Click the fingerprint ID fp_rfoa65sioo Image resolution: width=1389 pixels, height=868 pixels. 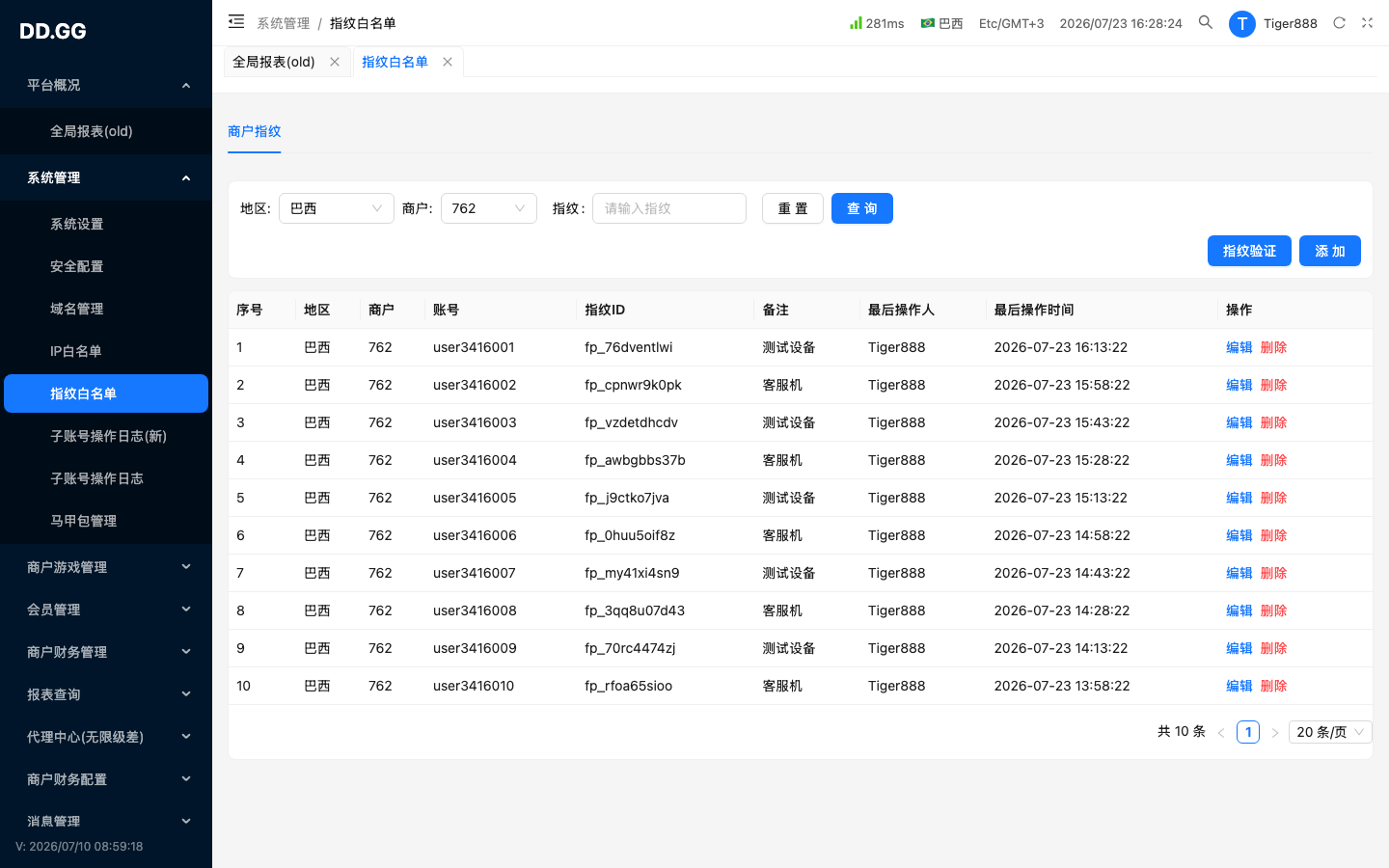pos(629,686)
